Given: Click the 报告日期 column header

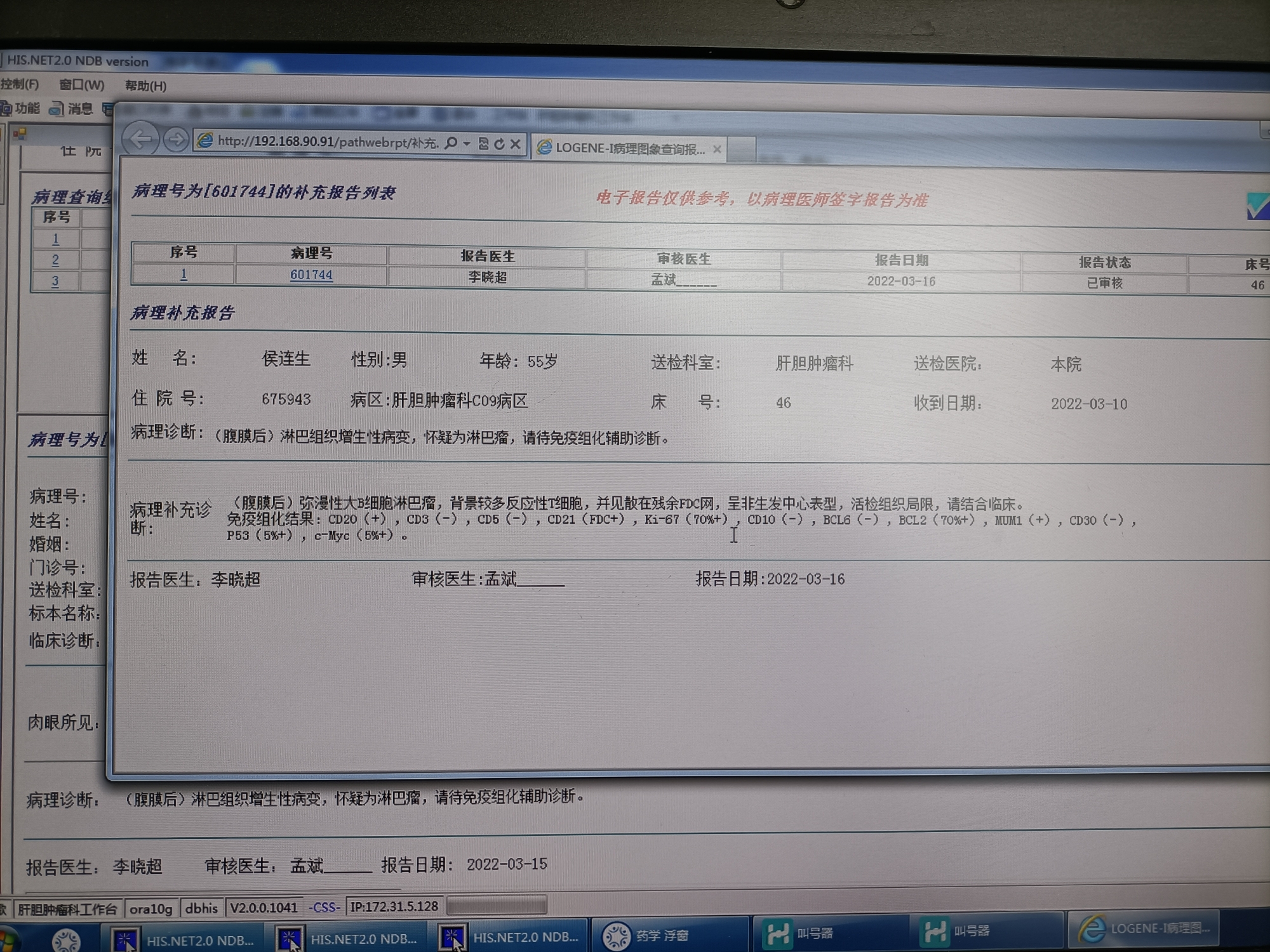Looking at the screenshot, I should 901,260.
